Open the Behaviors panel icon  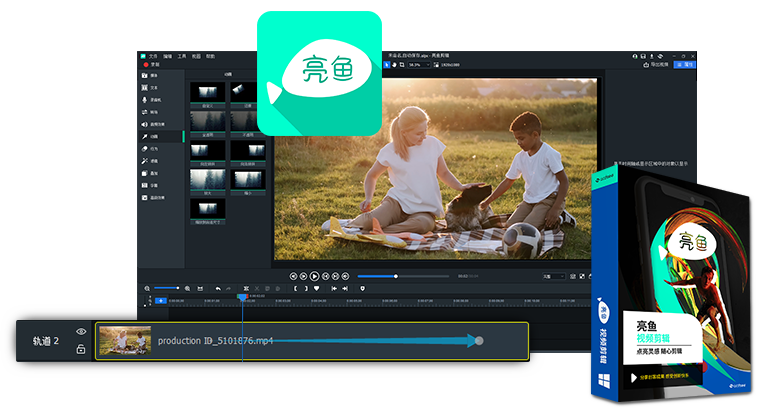point(145,149)
